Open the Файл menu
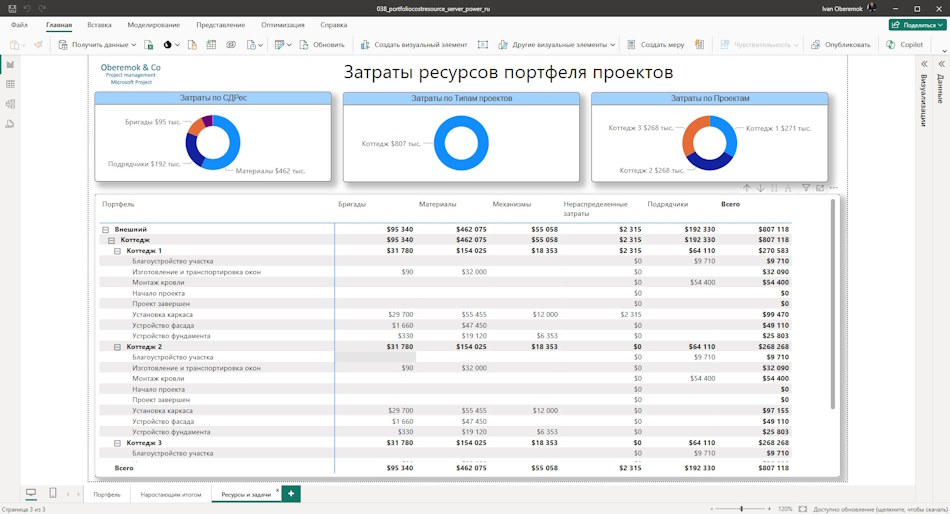Image resolution: width=950 pixels, height=514 pixels. click(x=19, y=25)
